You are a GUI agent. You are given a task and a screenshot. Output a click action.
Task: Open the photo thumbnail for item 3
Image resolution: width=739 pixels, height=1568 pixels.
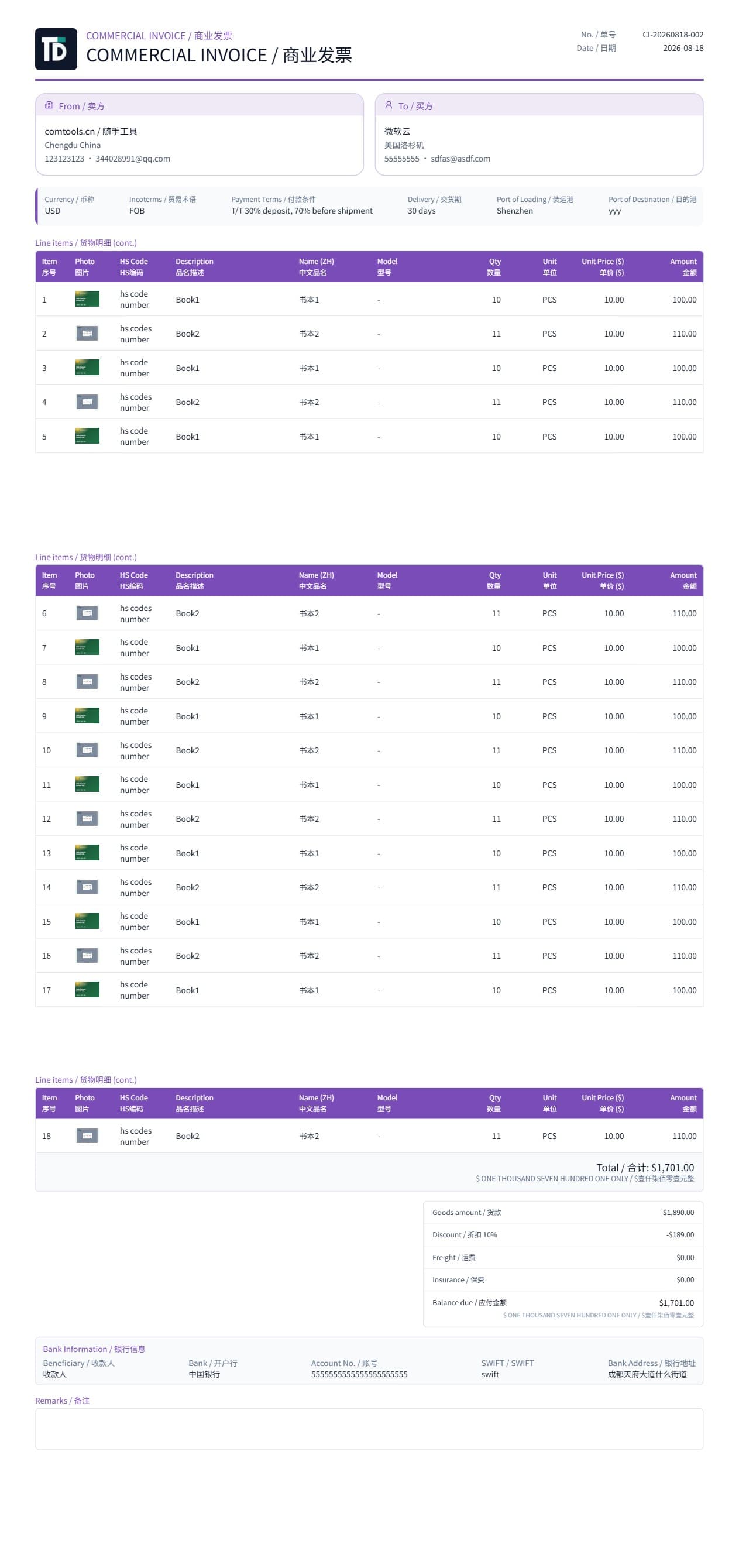point(87,368)
